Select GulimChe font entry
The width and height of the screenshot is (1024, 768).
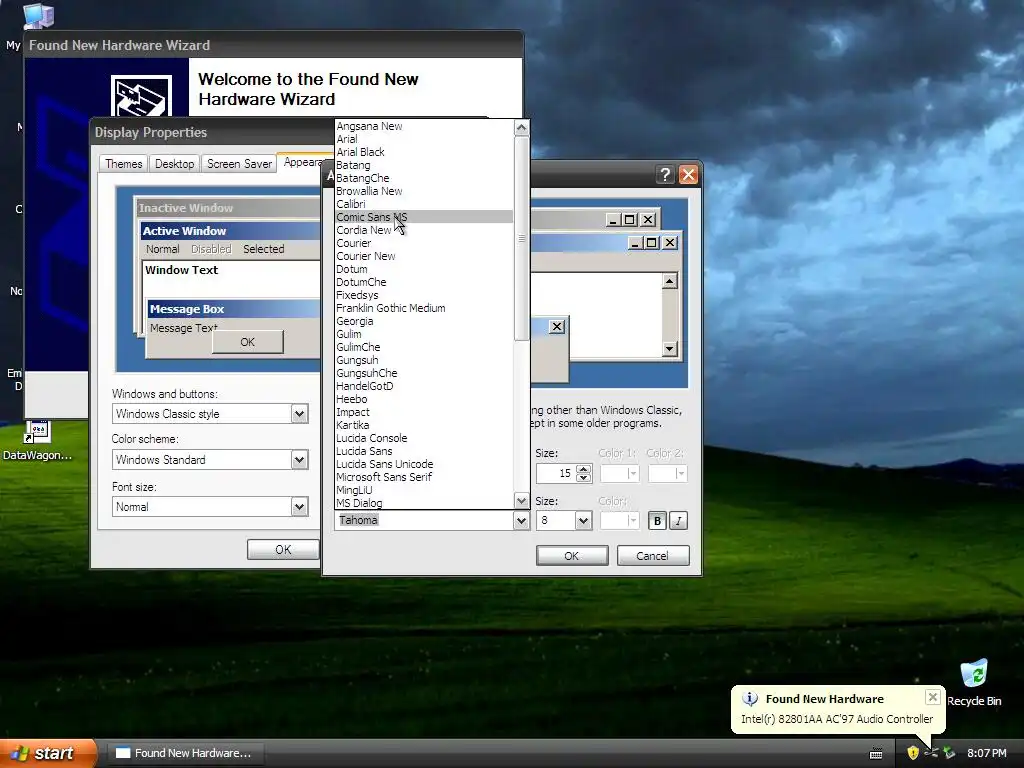424,347
